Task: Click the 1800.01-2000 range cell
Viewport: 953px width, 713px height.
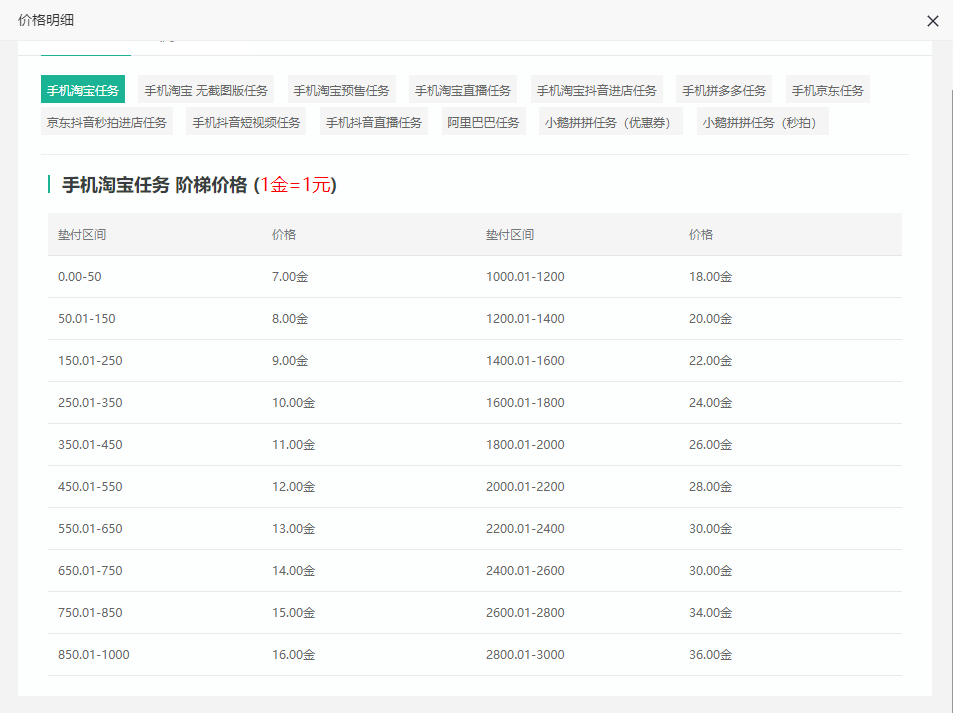Action: pyautogui.click(x=525, y=444)
